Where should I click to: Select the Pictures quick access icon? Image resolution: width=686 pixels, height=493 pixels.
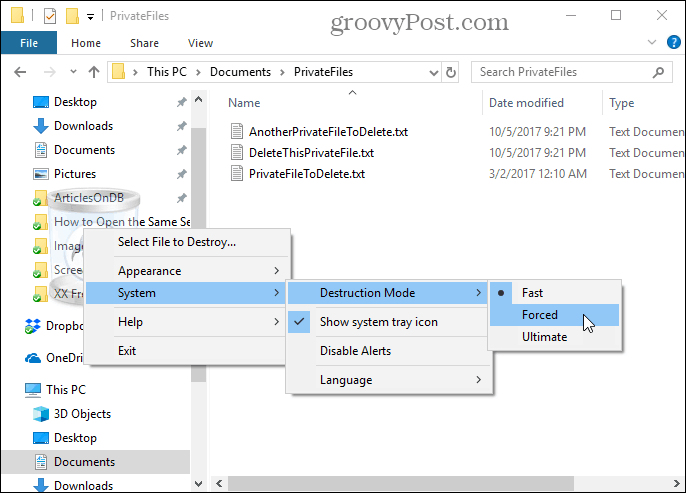tap(41, 174)
